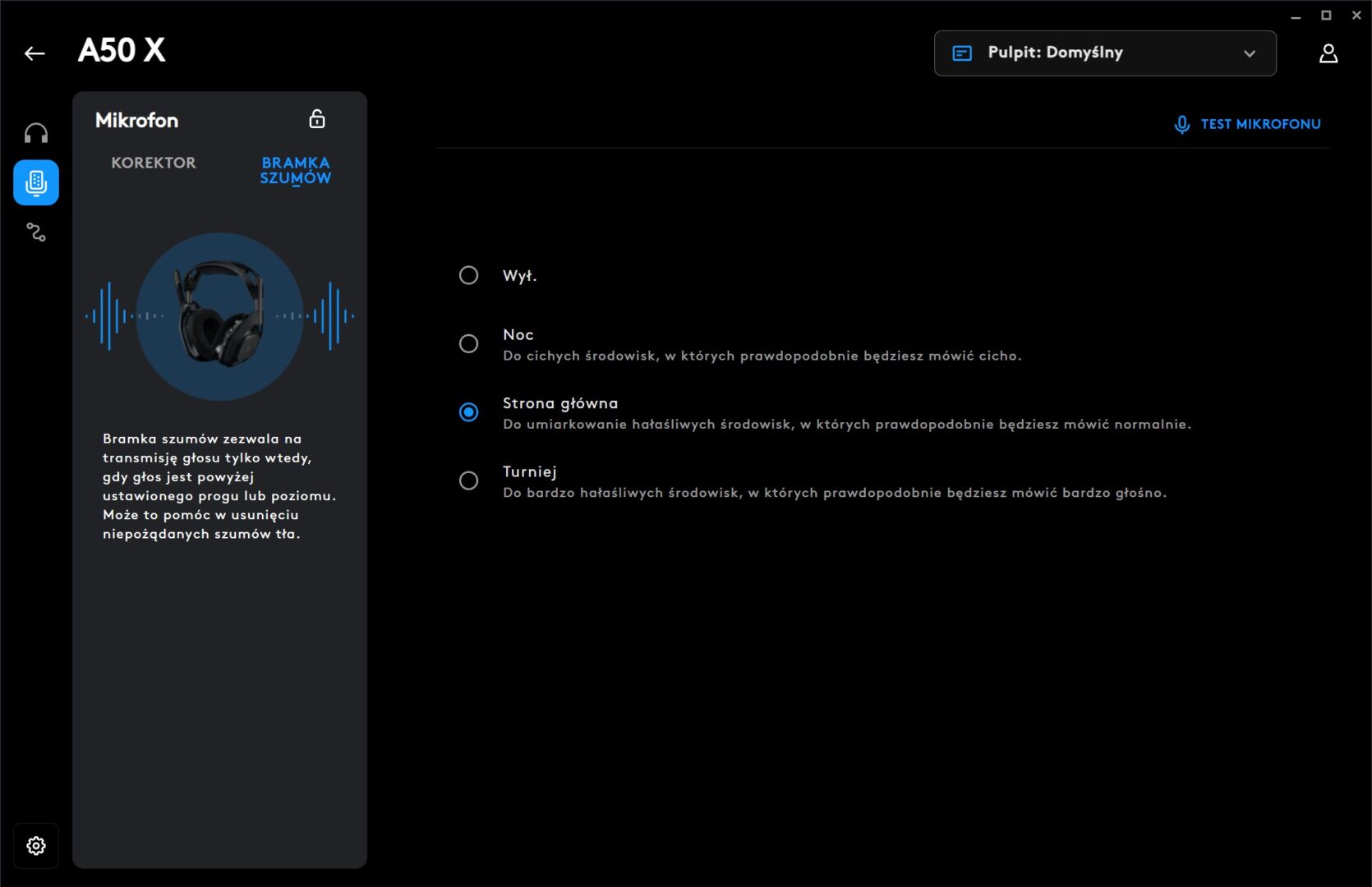The height and width of the screenshot is (887, 1372).
Task: Start the TEST MIKROFONU microphone test
Action: point(1260,124)
